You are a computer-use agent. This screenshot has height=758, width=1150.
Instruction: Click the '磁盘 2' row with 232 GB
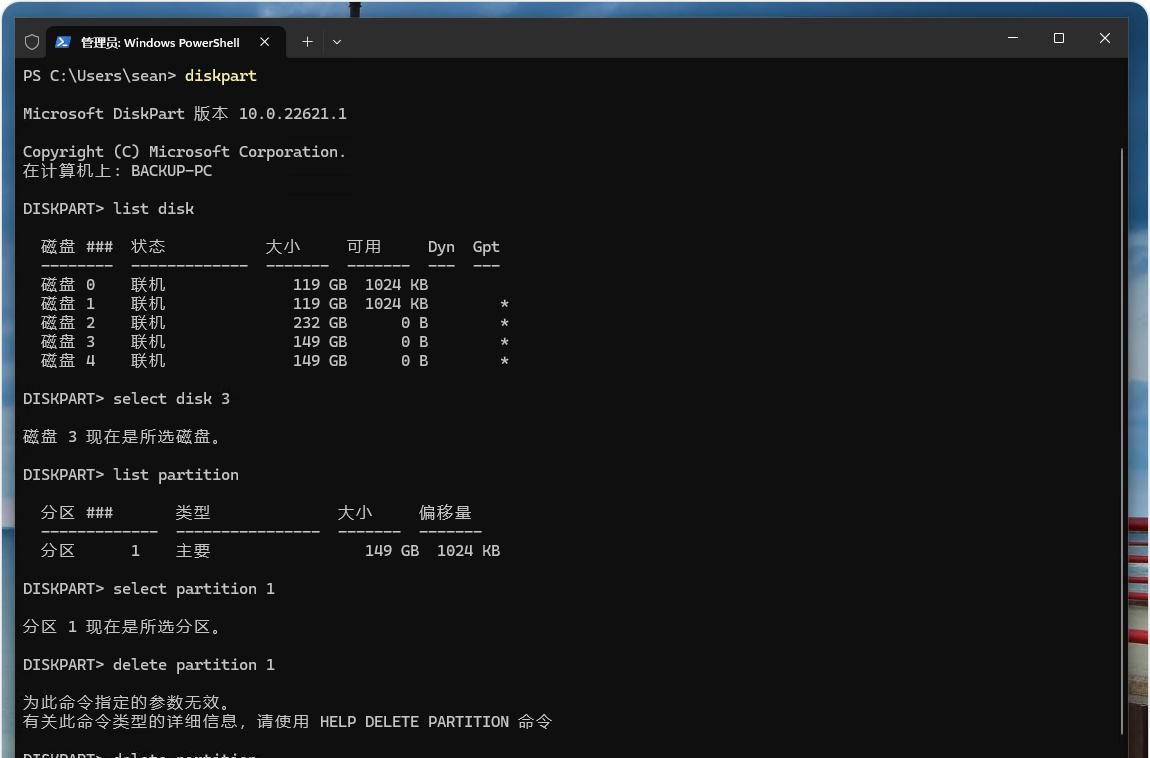[x=275, y=323]
